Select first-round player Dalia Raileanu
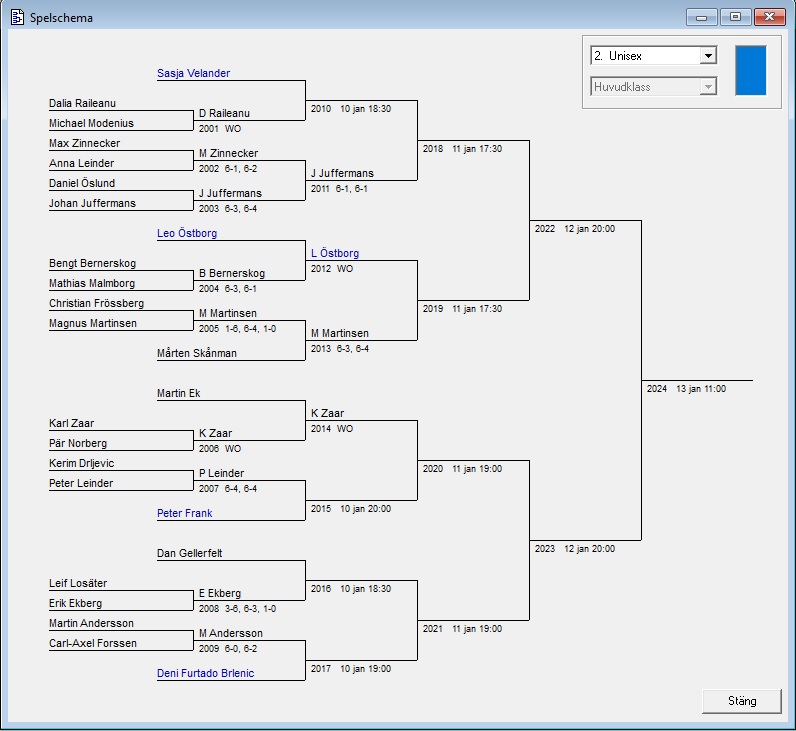The height and width of the screenshot is (731, 796). (x=83, y=103)
